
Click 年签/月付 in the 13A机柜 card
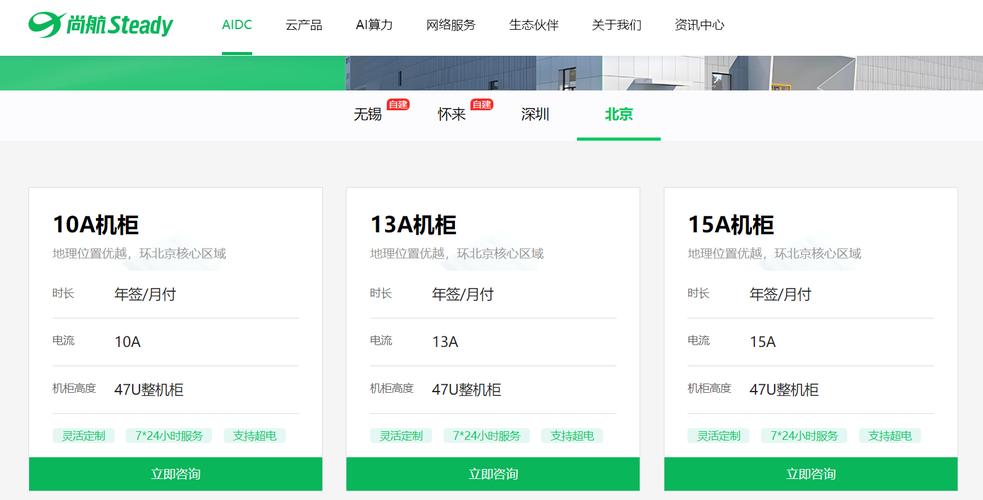(x=463, y=294)
